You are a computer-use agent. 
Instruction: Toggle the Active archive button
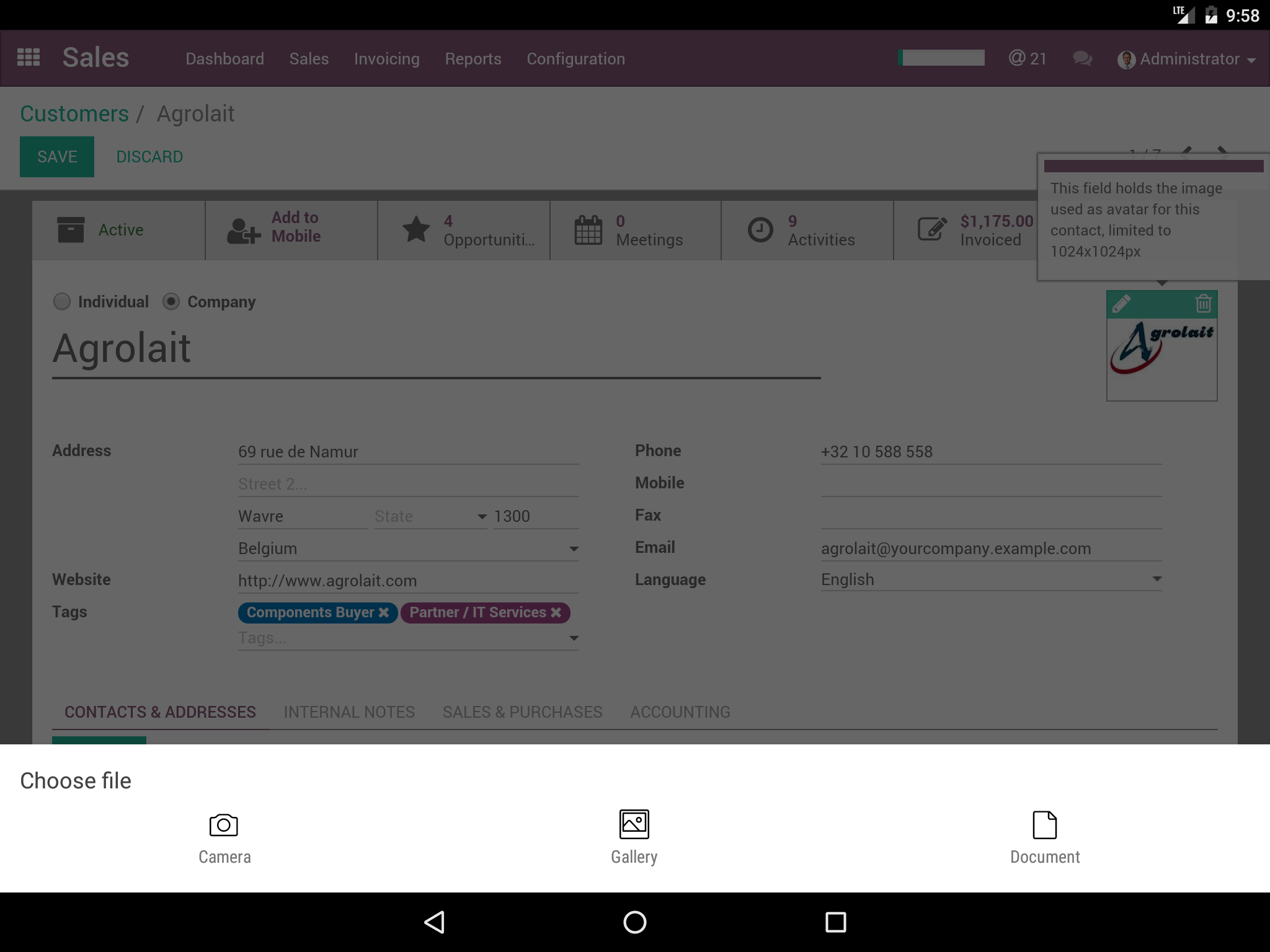[x=118, y=231]
